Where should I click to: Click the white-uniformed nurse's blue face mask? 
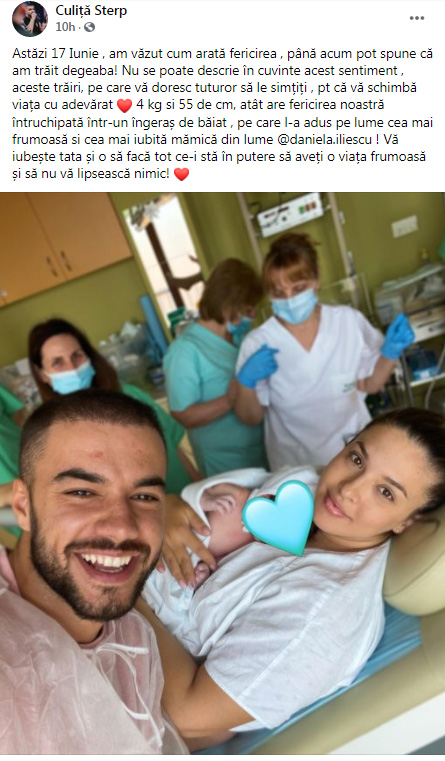(x=294, y=306)
